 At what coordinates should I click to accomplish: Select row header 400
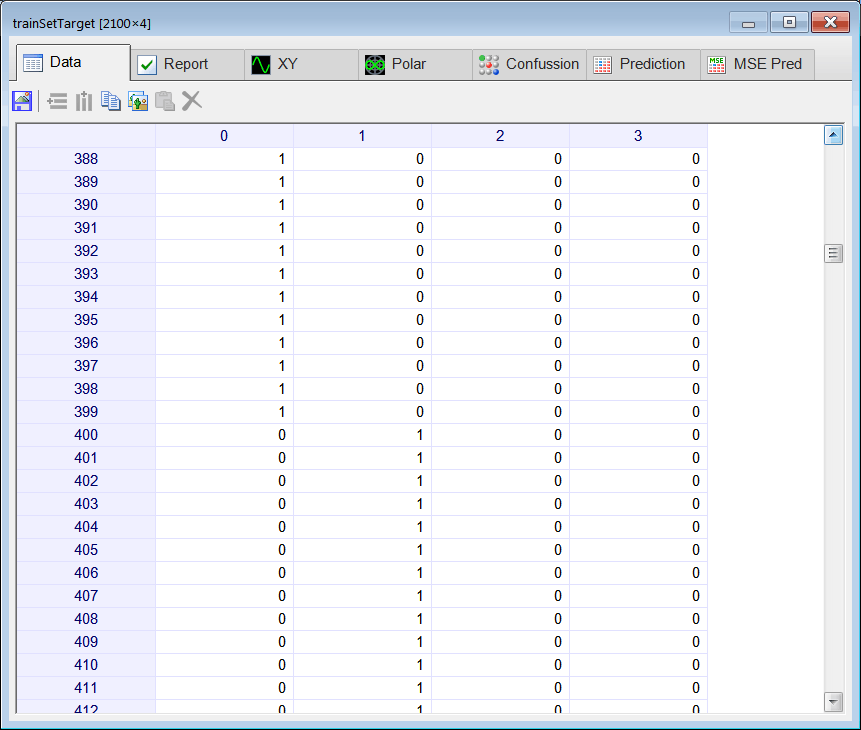[86, 435]
